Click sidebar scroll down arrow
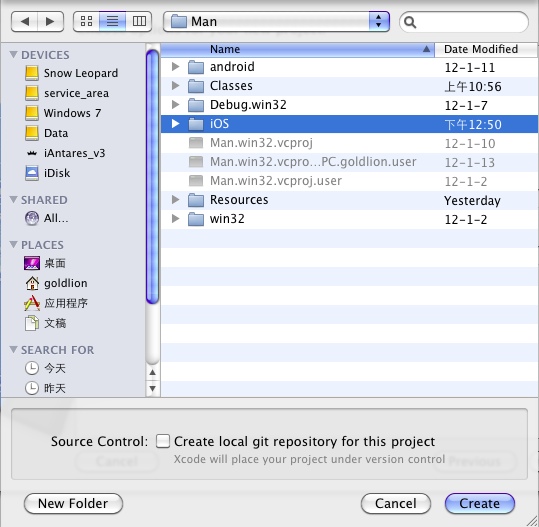Screen dimensions: 539x527 (153, 388)
